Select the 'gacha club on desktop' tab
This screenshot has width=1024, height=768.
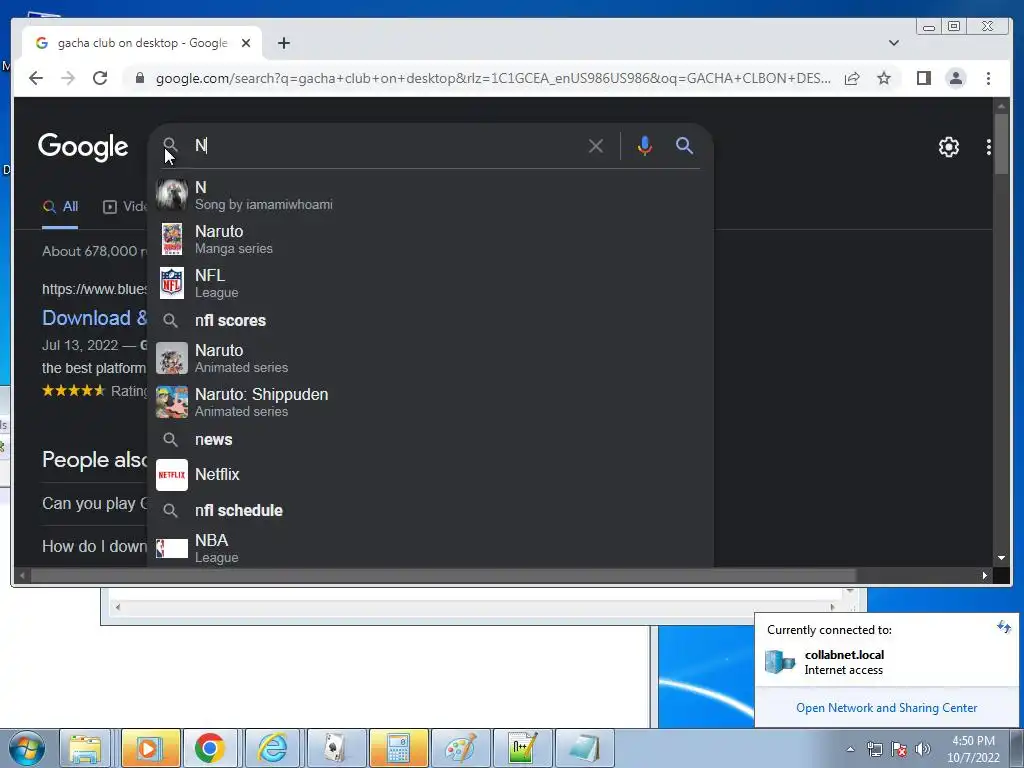[x=142, y=43]
